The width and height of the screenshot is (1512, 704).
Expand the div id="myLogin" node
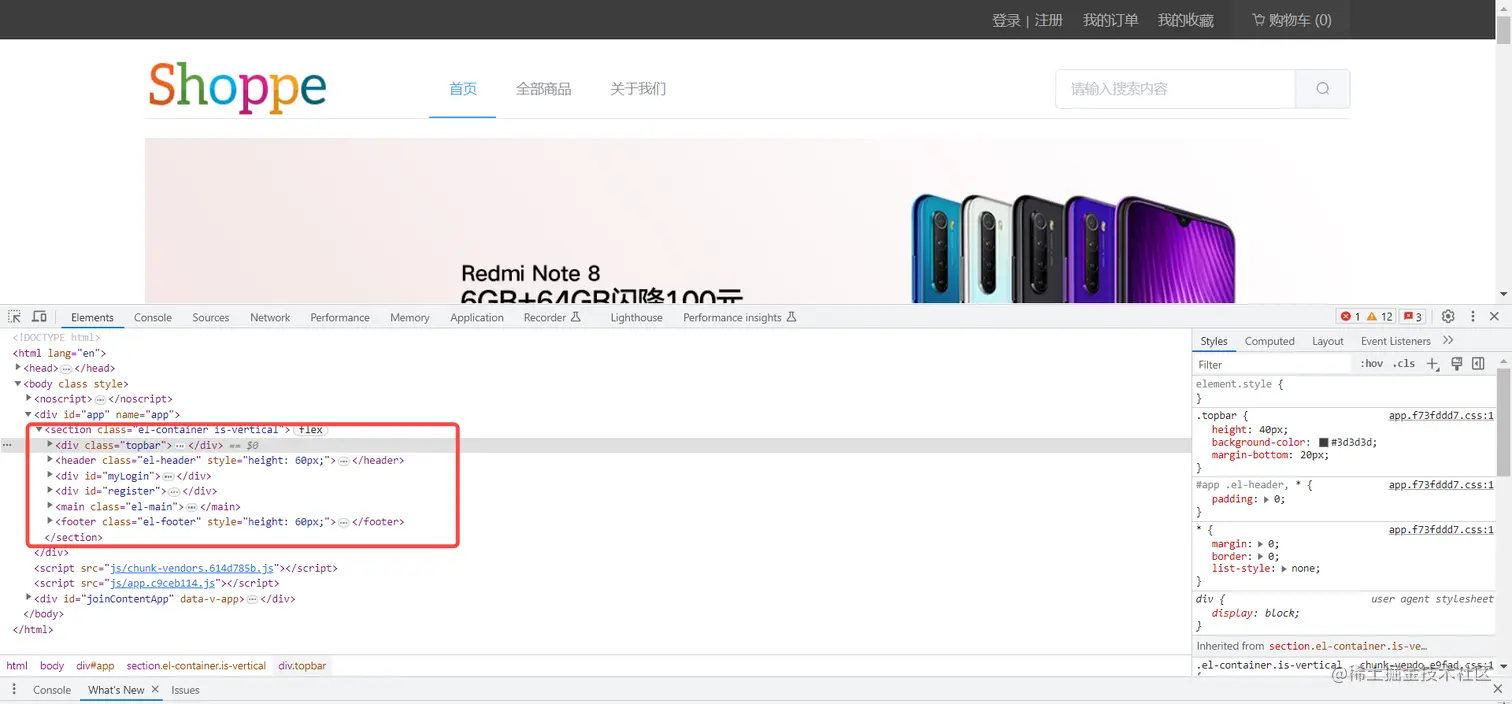click(x=50, y=476)
